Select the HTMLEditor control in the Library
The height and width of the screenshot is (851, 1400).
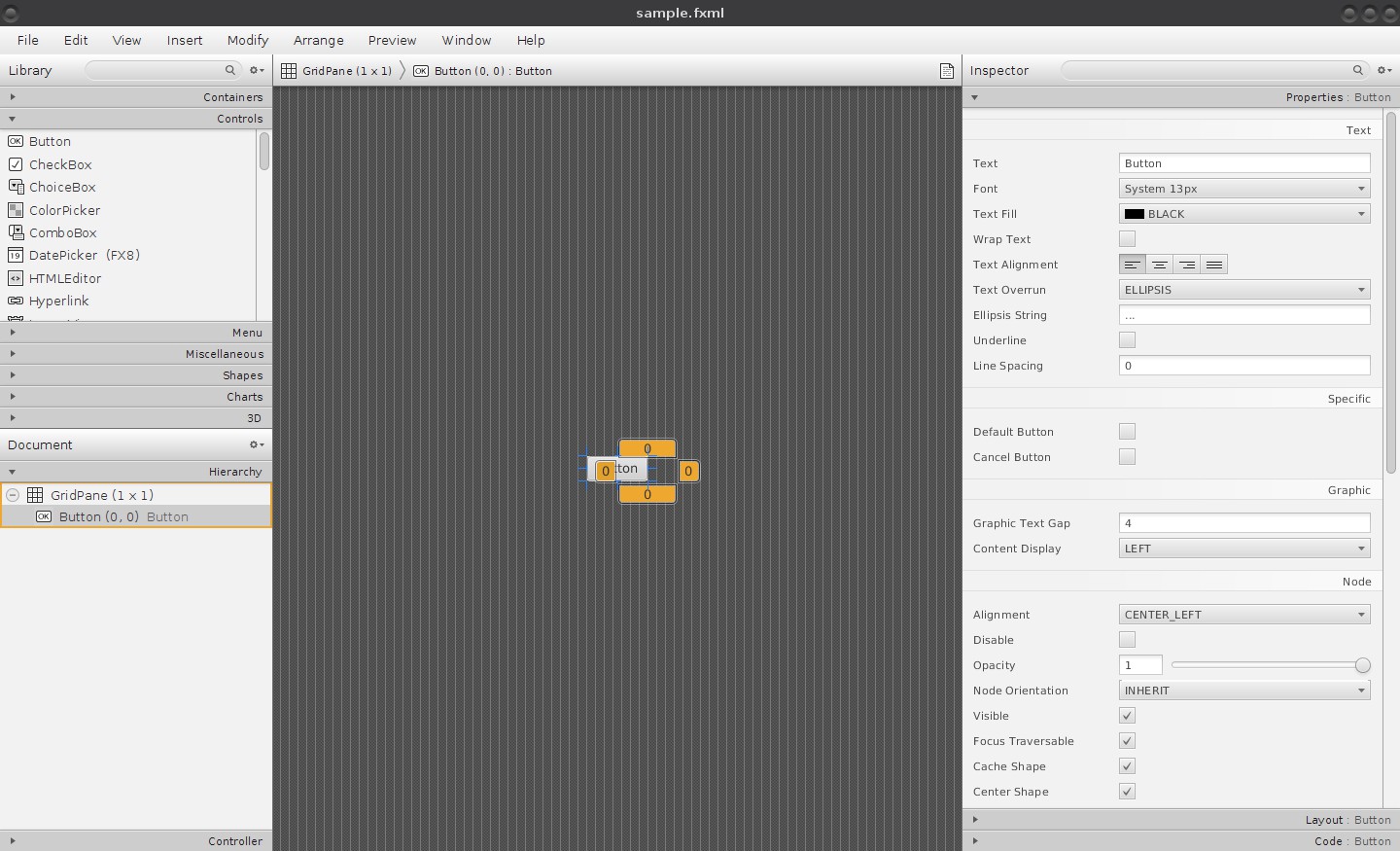[x=63, y=278]
